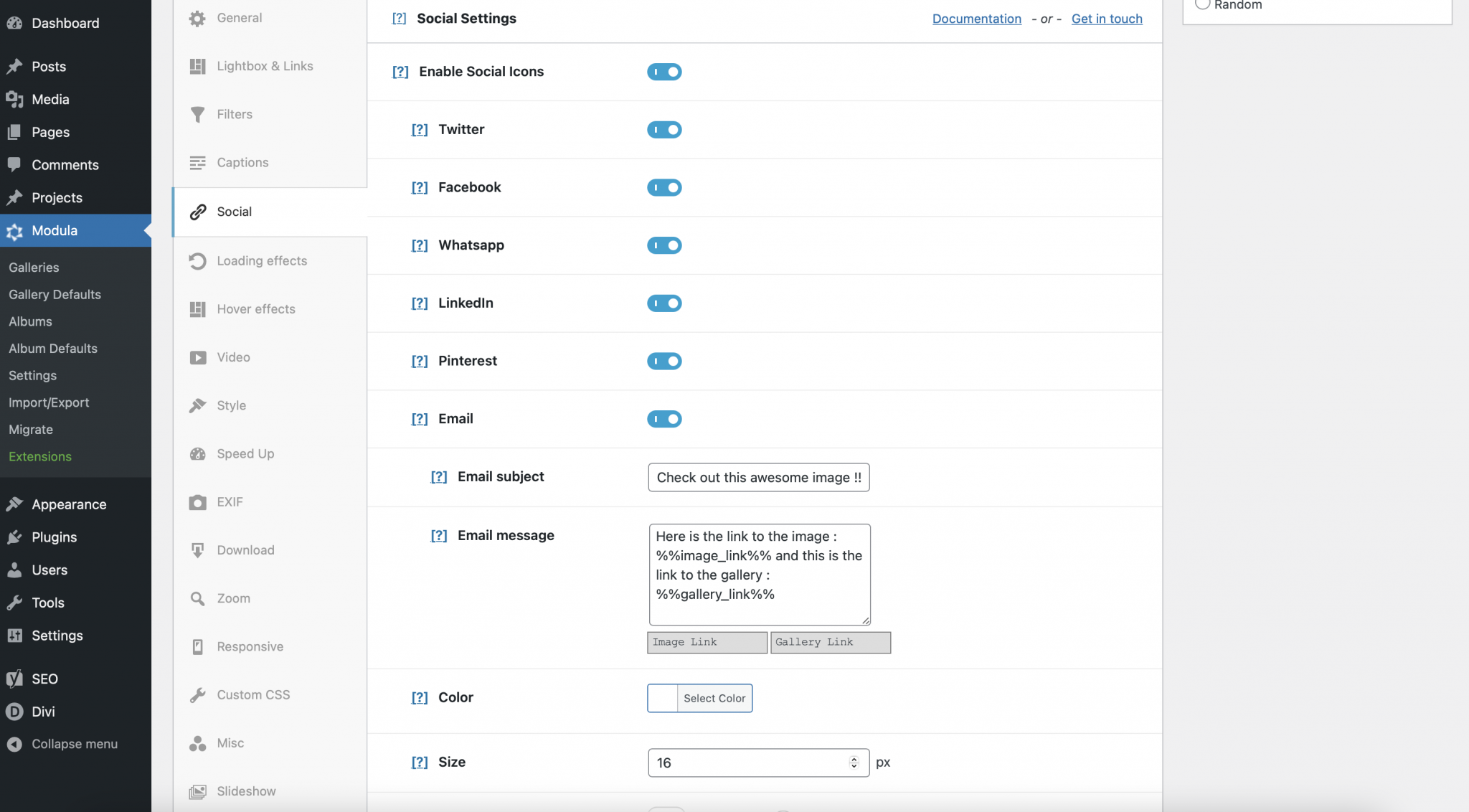
Task: Click into the Email subject field
Action: (758, 478)
